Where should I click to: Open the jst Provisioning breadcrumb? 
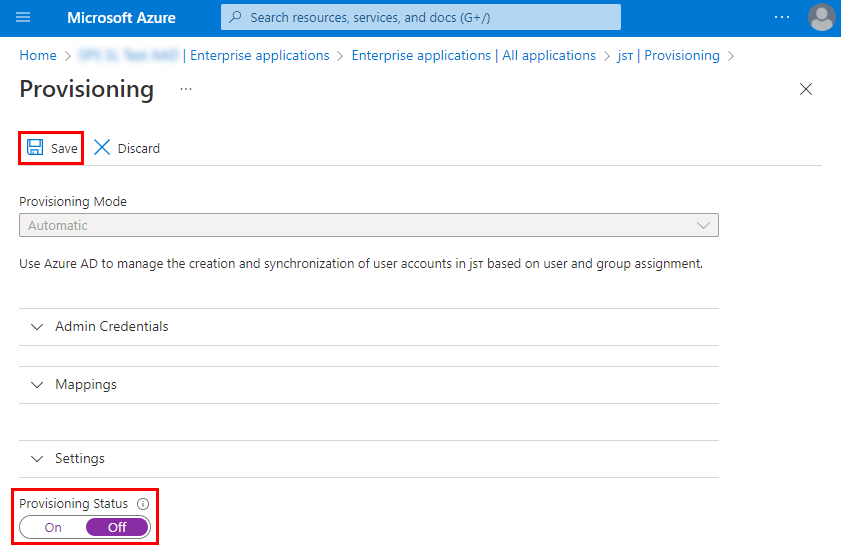[668, 55]
